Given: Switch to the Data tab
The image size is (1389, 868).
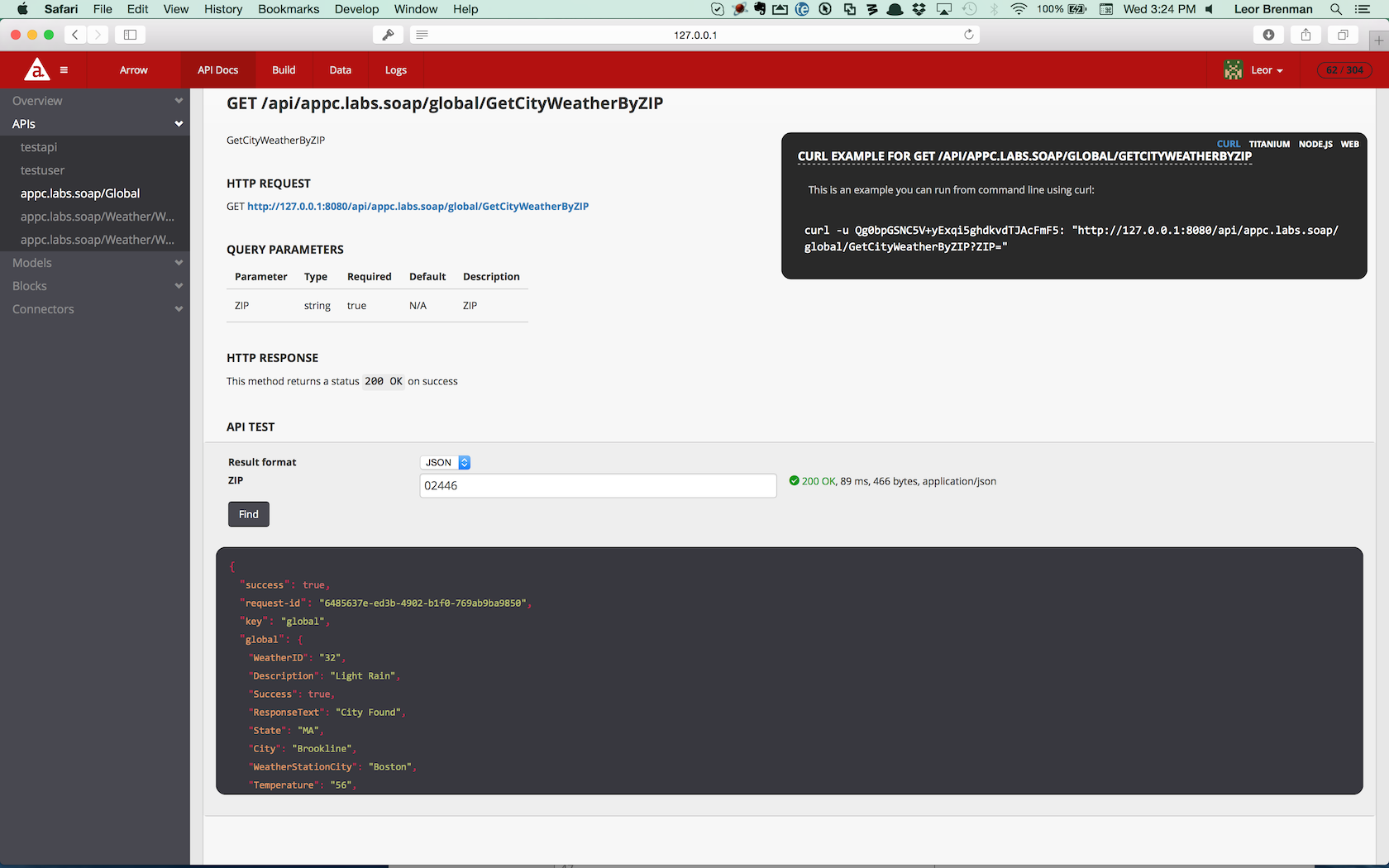Looking at the screenshot, I should [x=340, y=70].
